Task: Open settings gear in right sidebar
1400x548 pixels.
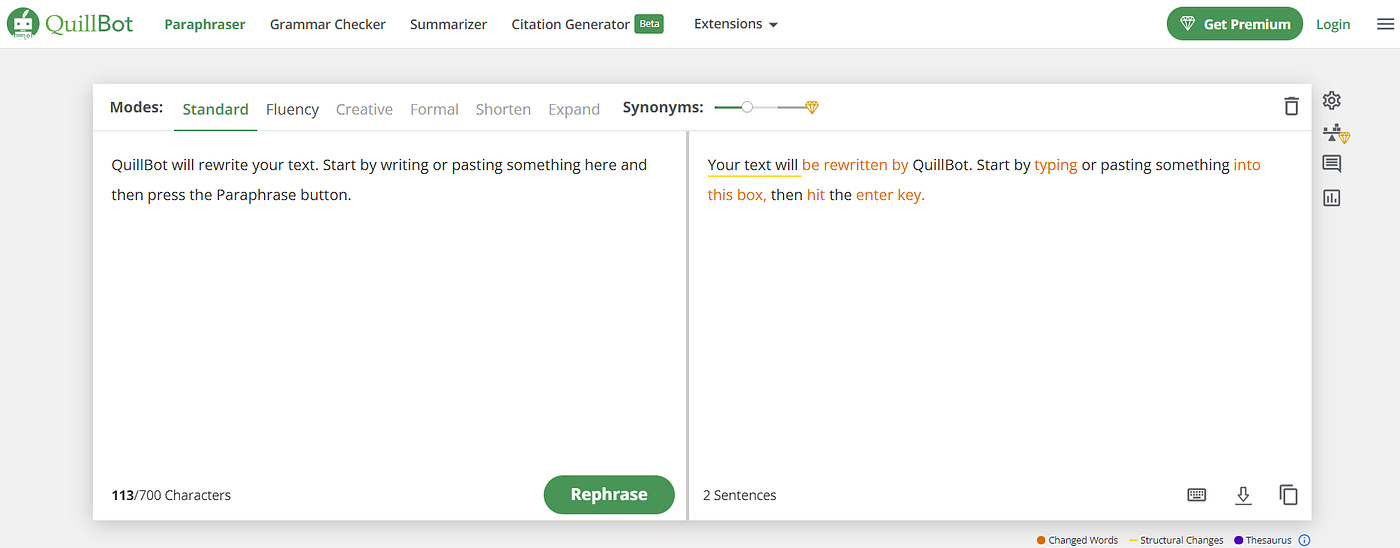Action: tap(1331, 100)
